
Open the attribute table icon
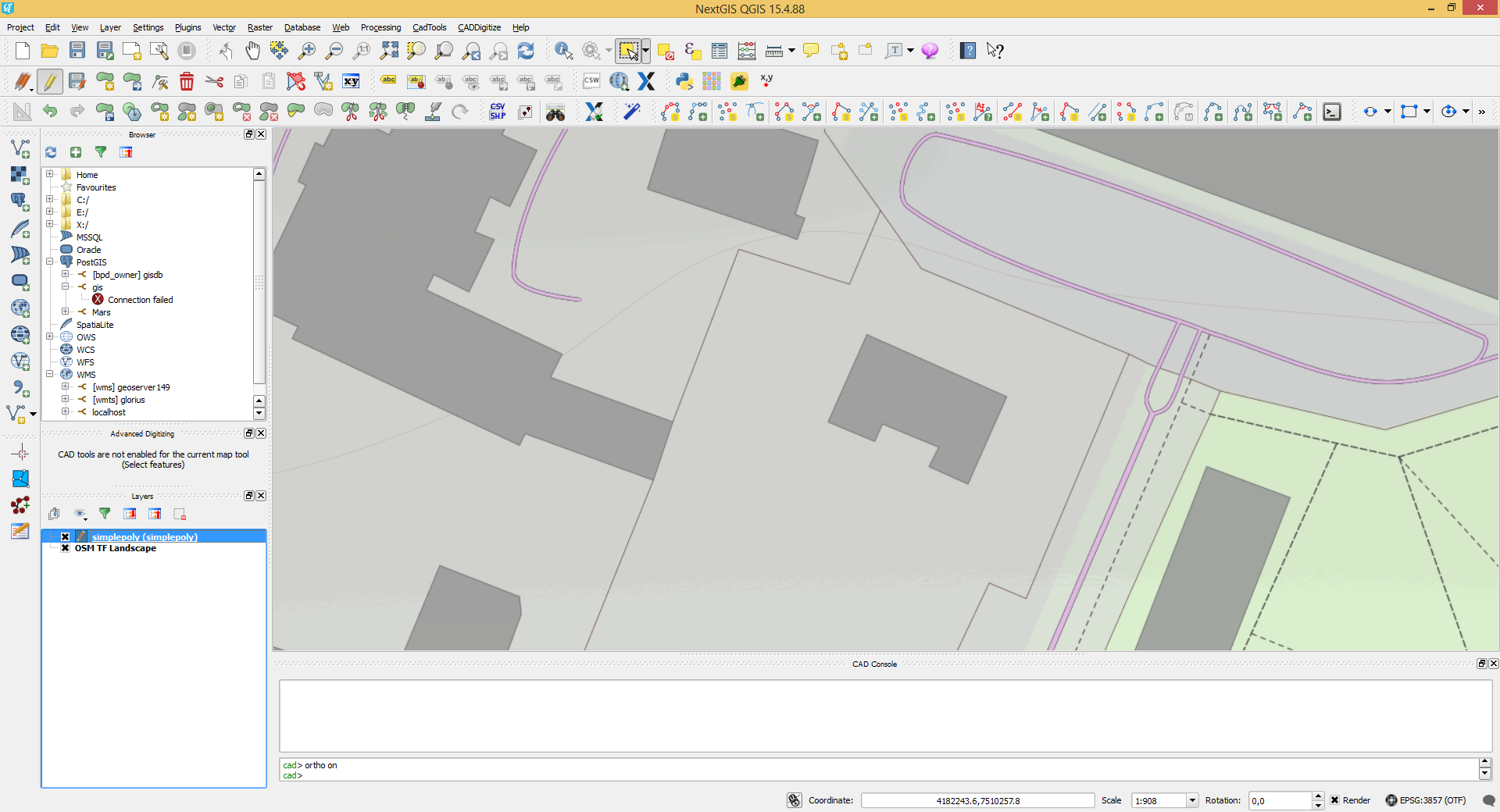tap(720, 51)
